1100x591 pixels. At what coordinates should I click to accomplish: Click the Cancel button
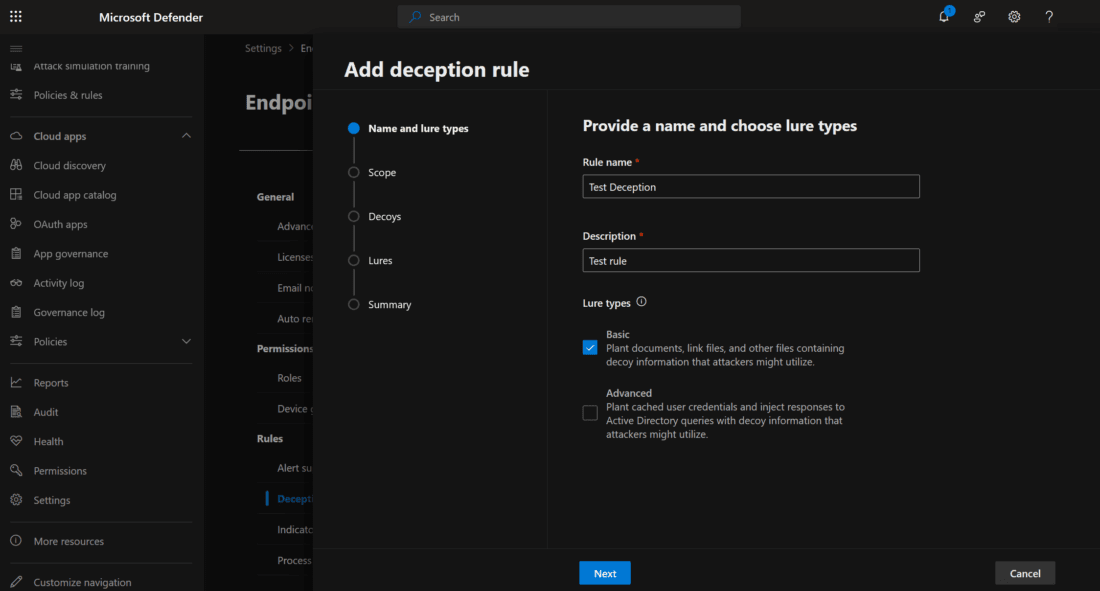(1025, 573)
